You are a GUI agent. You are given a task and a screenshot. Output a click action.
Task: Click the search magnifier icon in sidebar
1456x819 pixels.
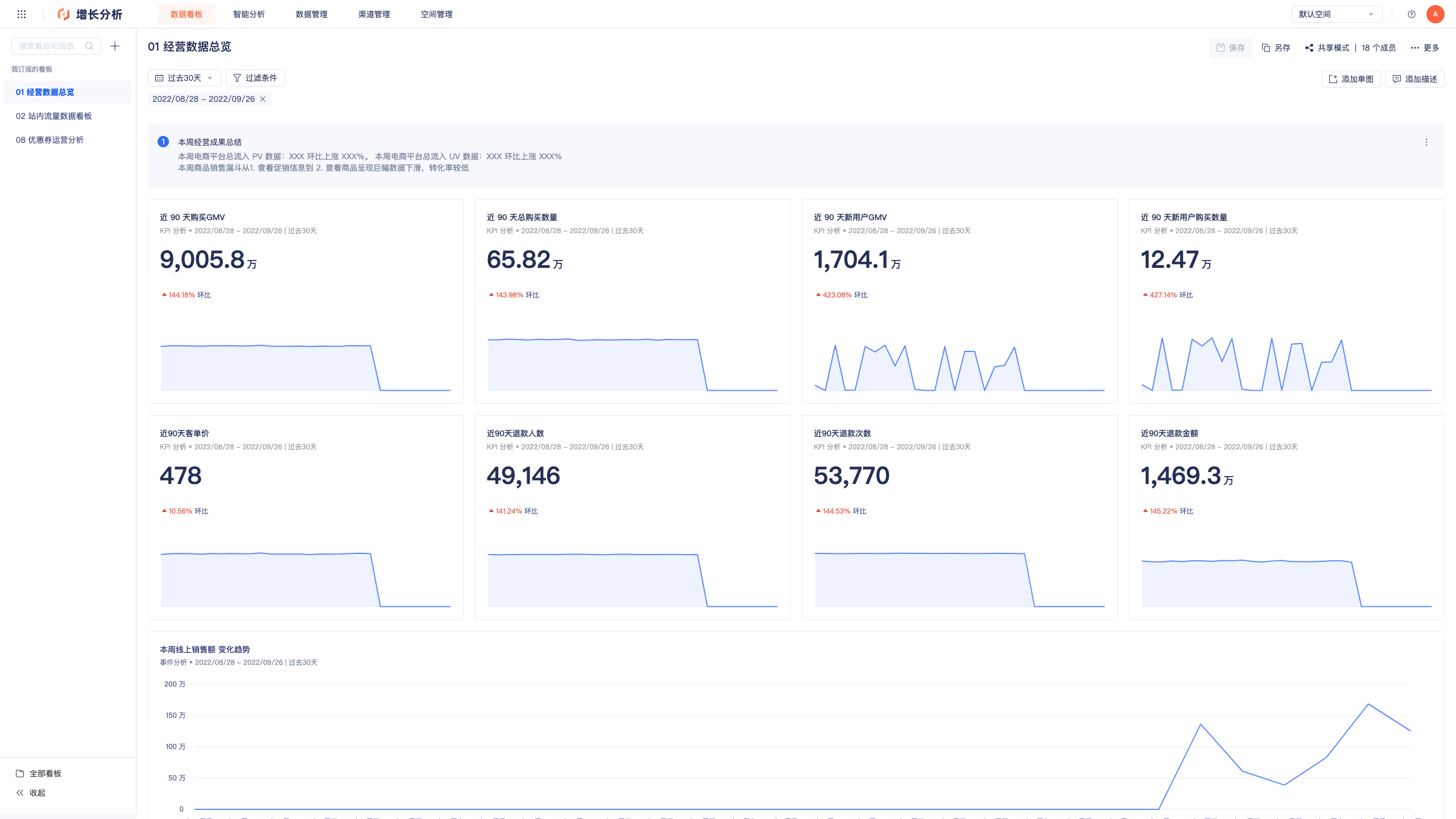pos(89,46)
